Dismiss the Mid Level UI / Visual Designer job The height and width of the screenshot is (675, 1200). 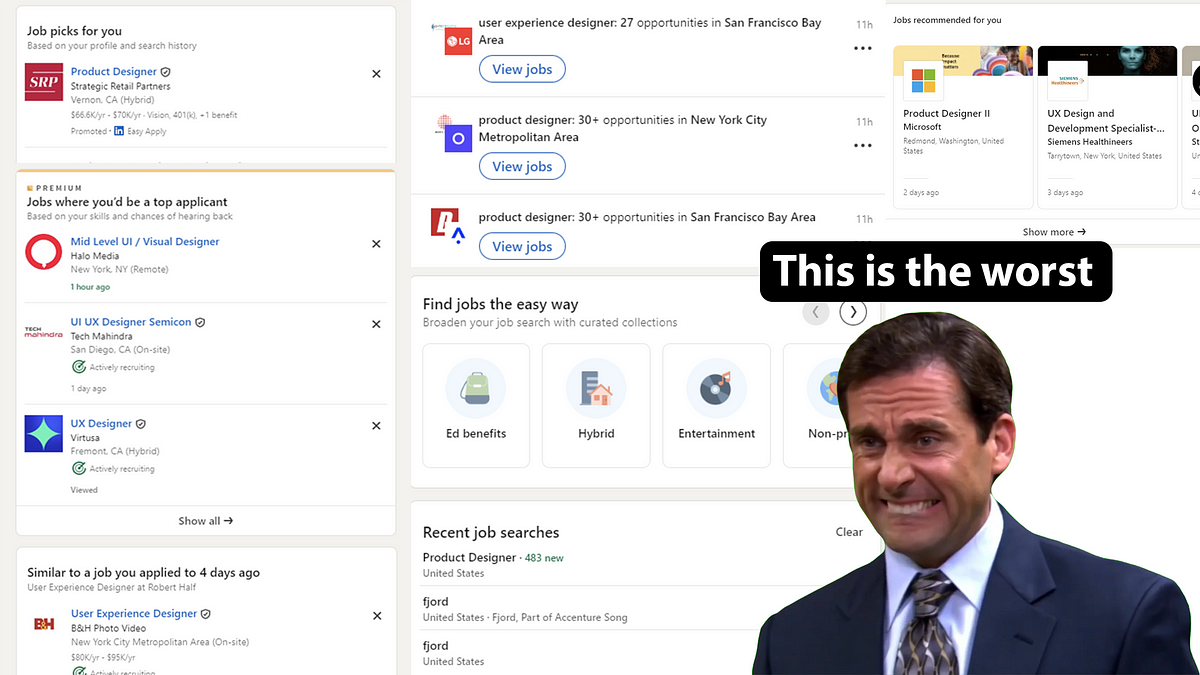point(376,244)
